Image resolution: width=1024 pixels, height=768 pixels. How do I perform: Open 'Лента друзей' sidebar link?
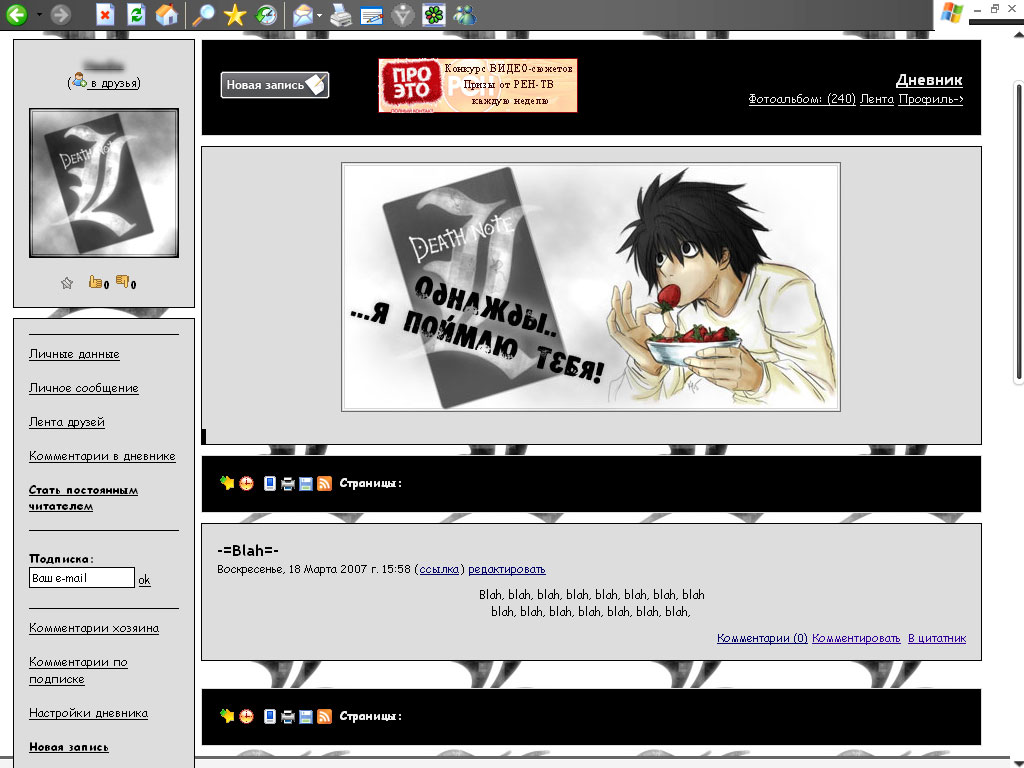coord(67,422)
